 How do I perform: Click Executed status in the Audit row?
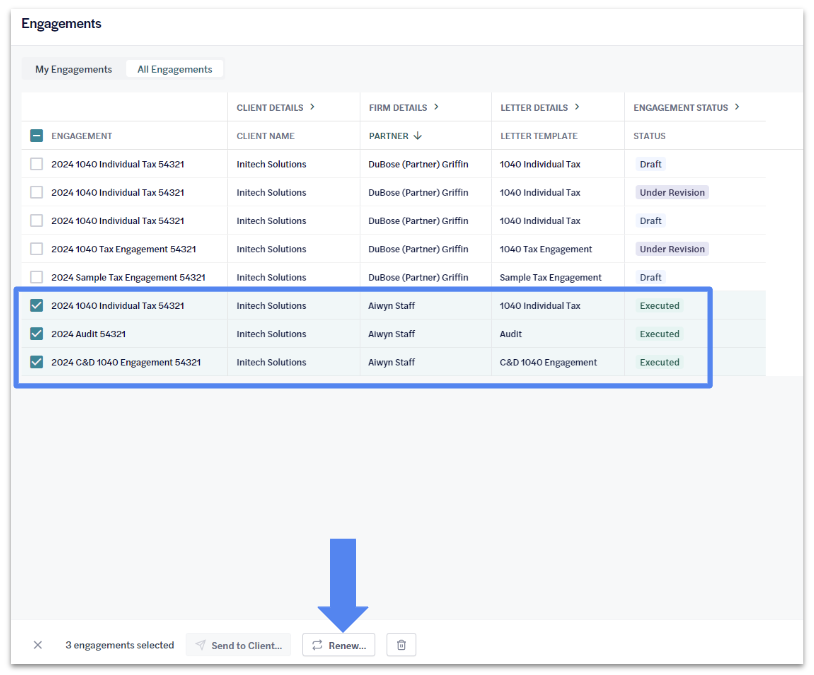pyautogui.click(x=659, y=334)
